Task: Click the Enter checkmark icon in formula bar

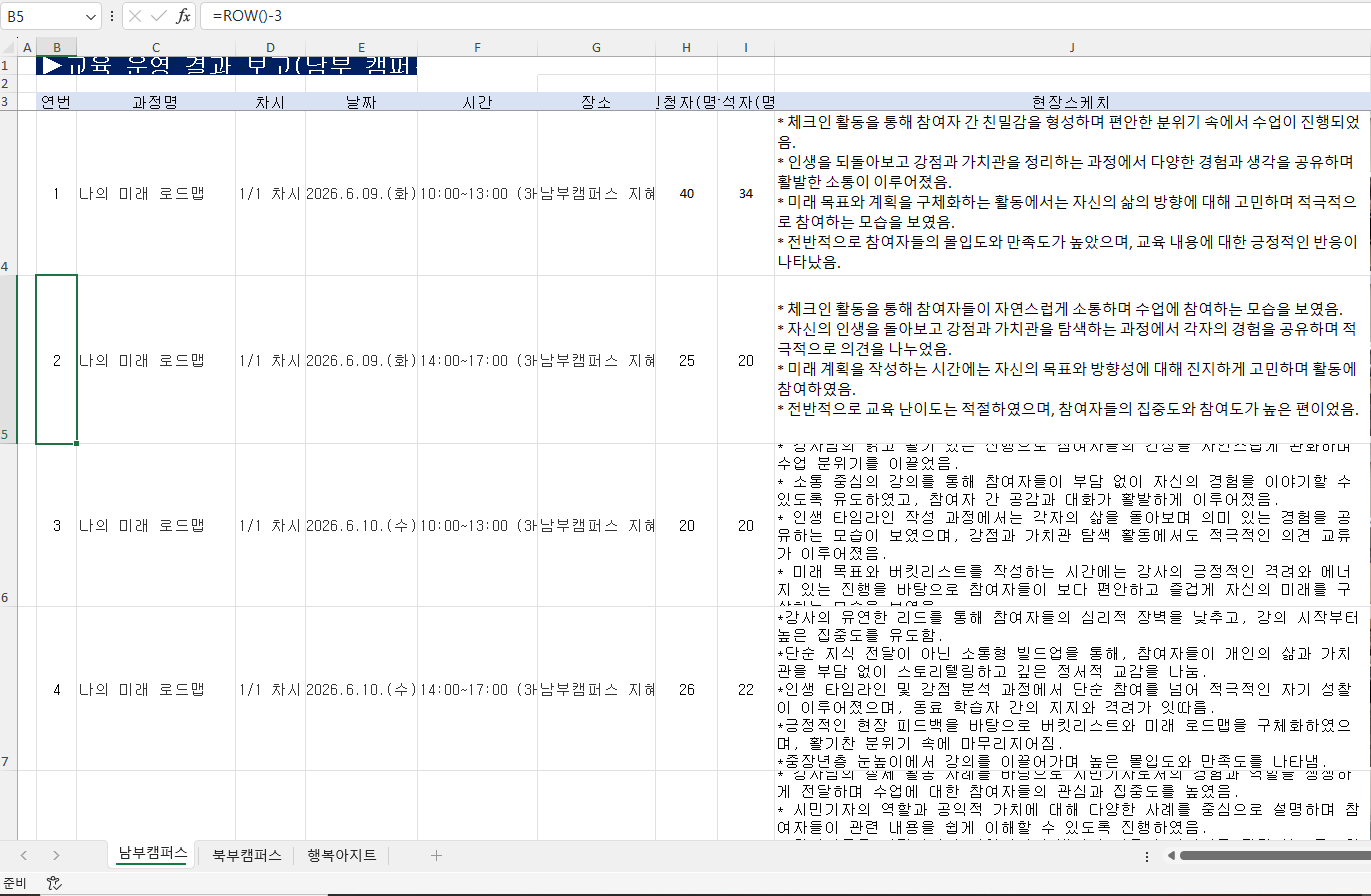Action: click(x=158, y=16)
